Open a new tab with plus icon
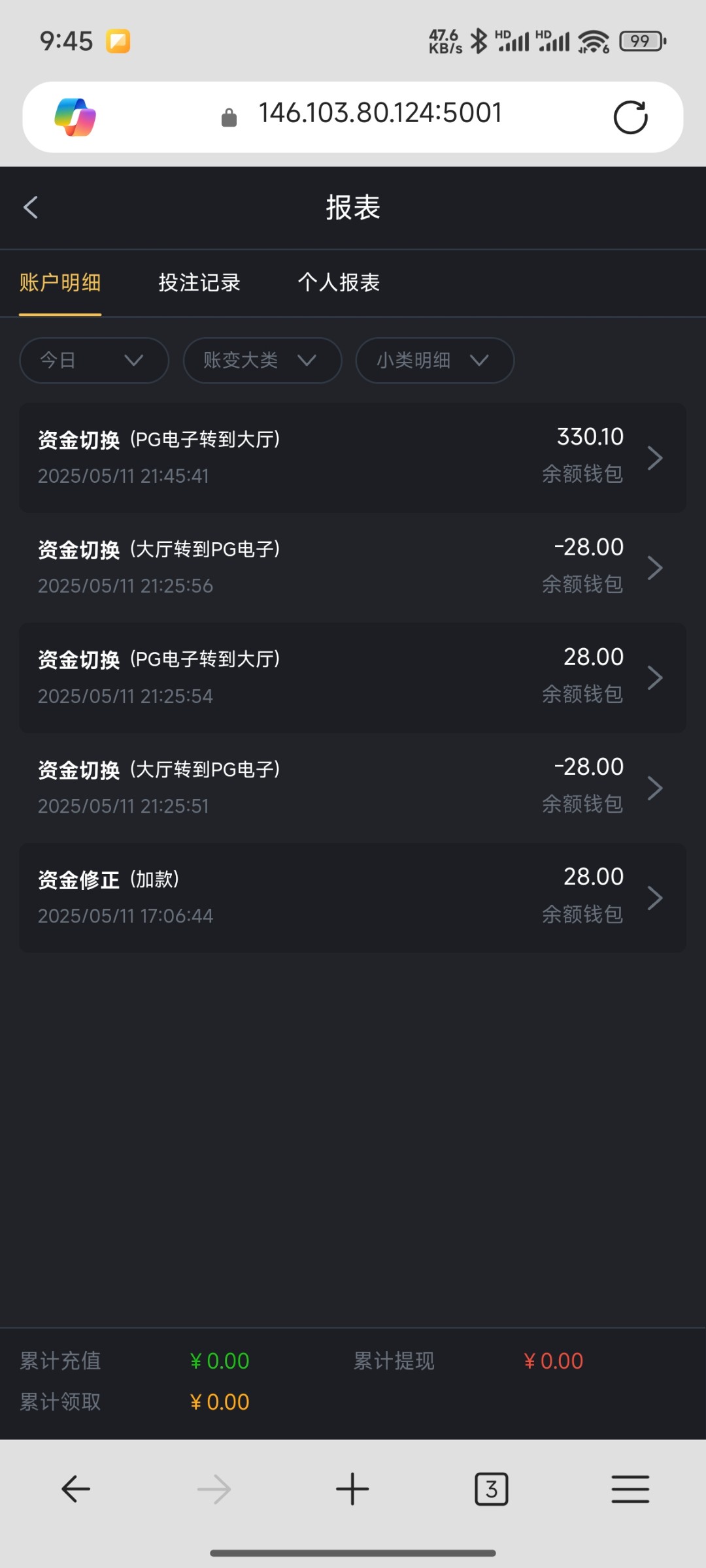706x1568 pixels. pos(352,1489)
